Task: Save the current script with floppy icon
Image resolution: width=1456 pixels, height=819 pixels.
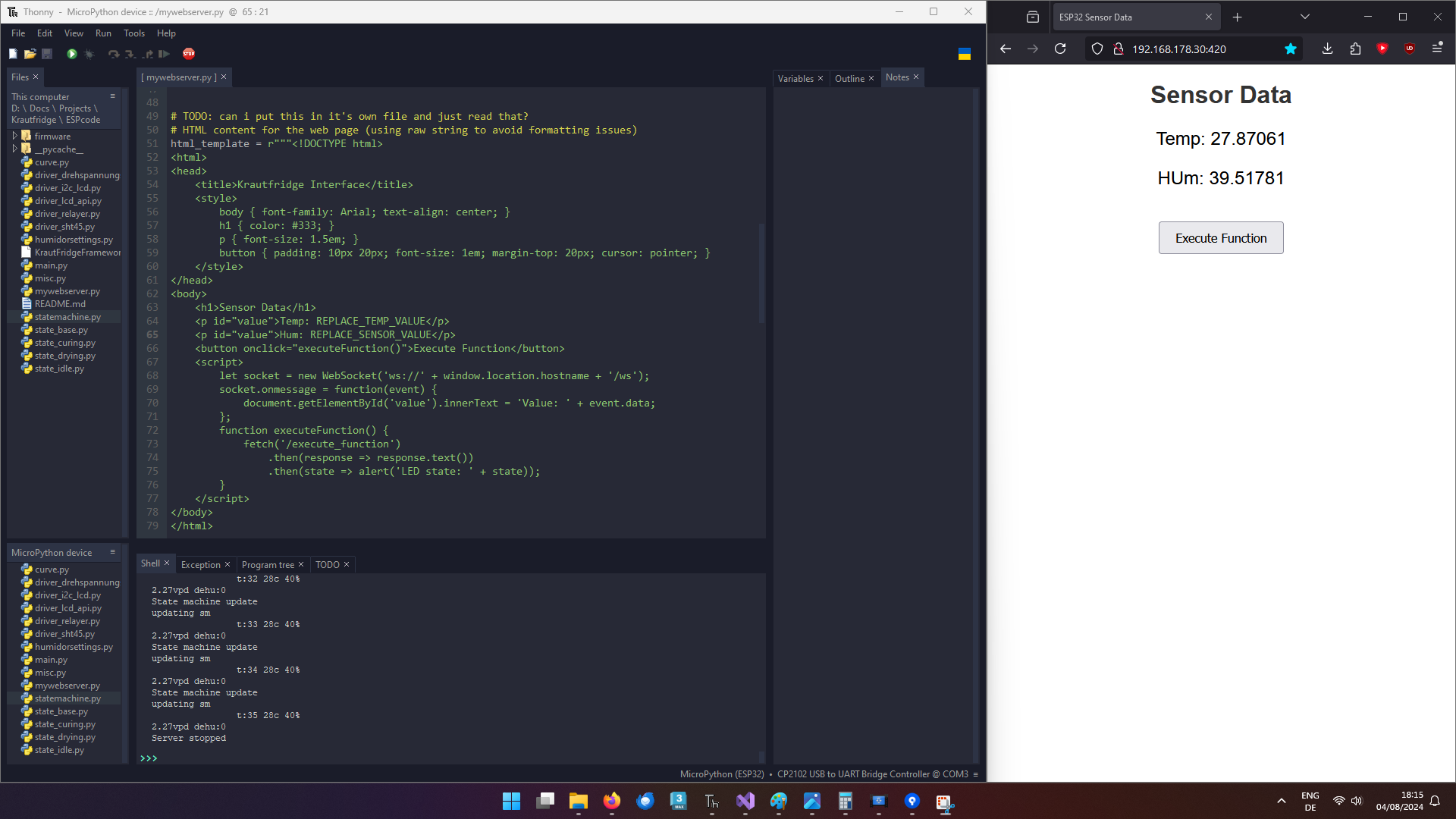Action: (47, 54)
